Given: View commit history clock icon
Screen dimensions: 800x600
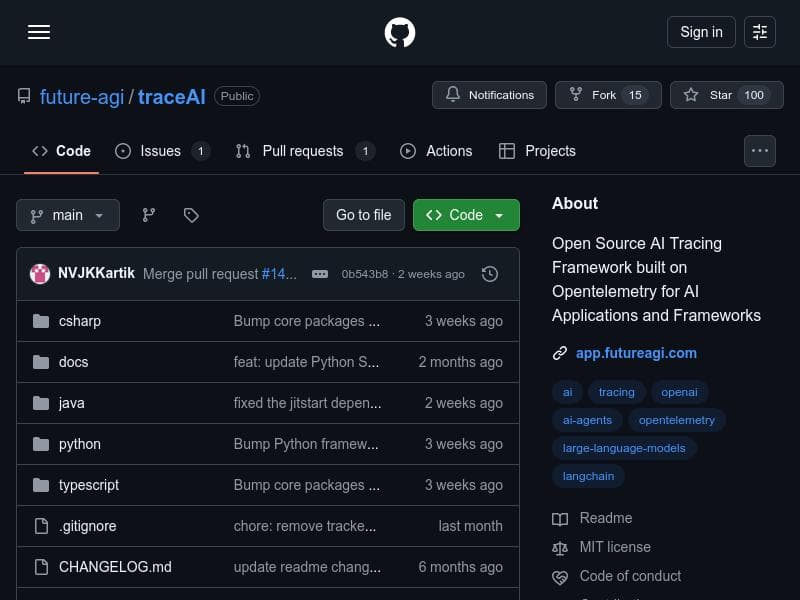Looking at the screenshot, I should click(490, 274).
